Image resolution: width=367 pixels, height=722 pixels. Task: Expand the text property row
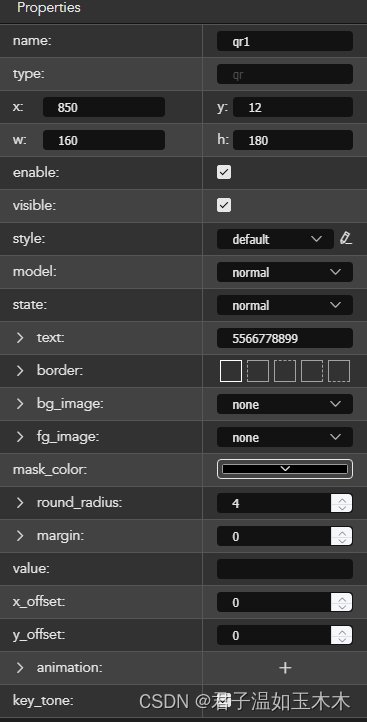20,338
